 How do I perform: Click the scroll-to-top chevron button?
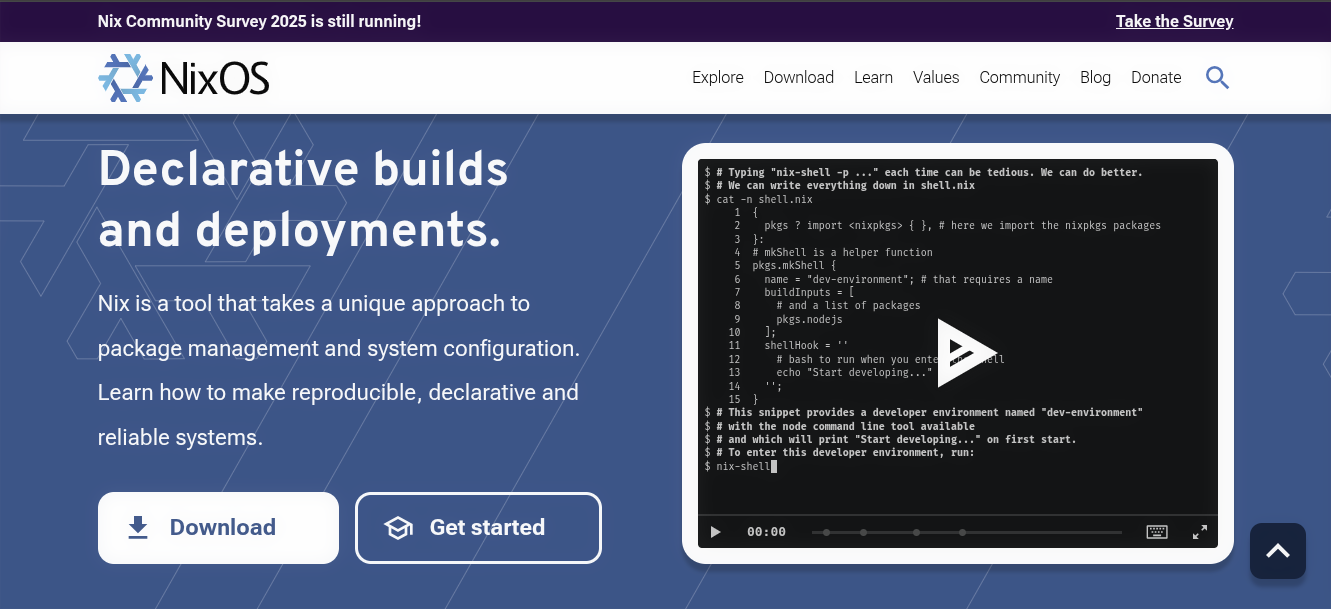[1277, 551]
